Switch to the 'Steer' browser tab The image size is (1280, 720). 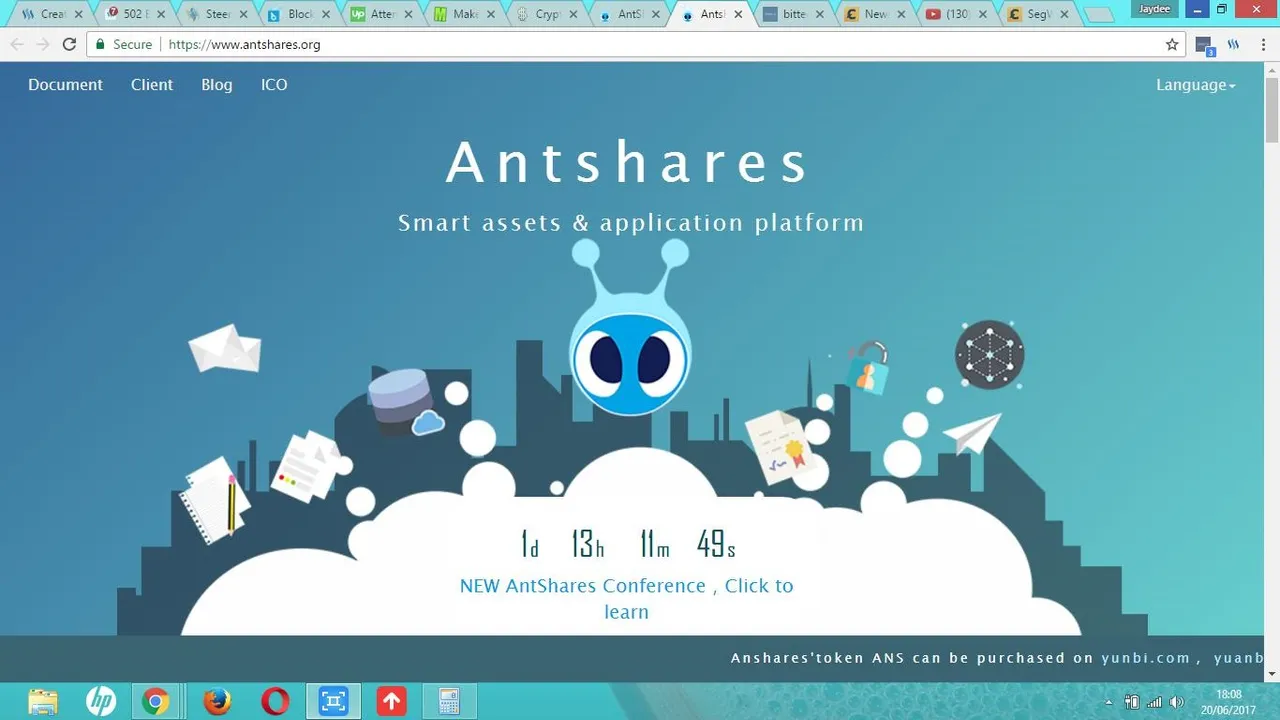click(217, 14)
